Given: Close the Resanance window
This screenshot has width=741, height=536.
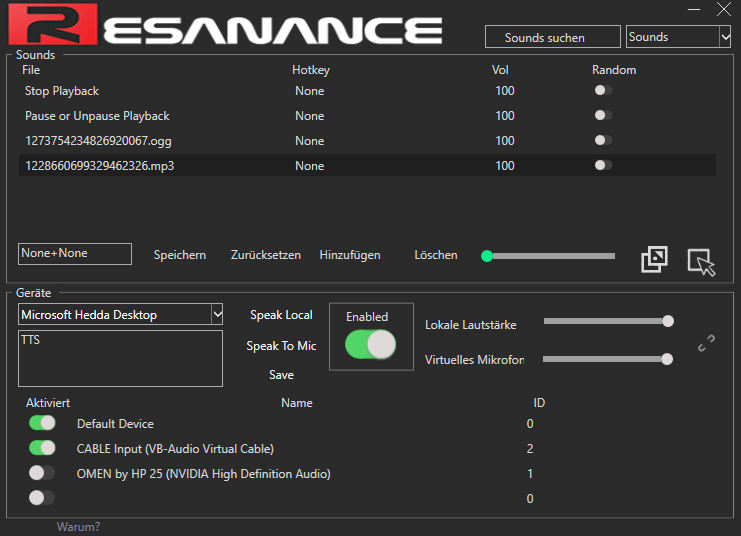Looking at the screenshot, I should [x=724, y=9].
